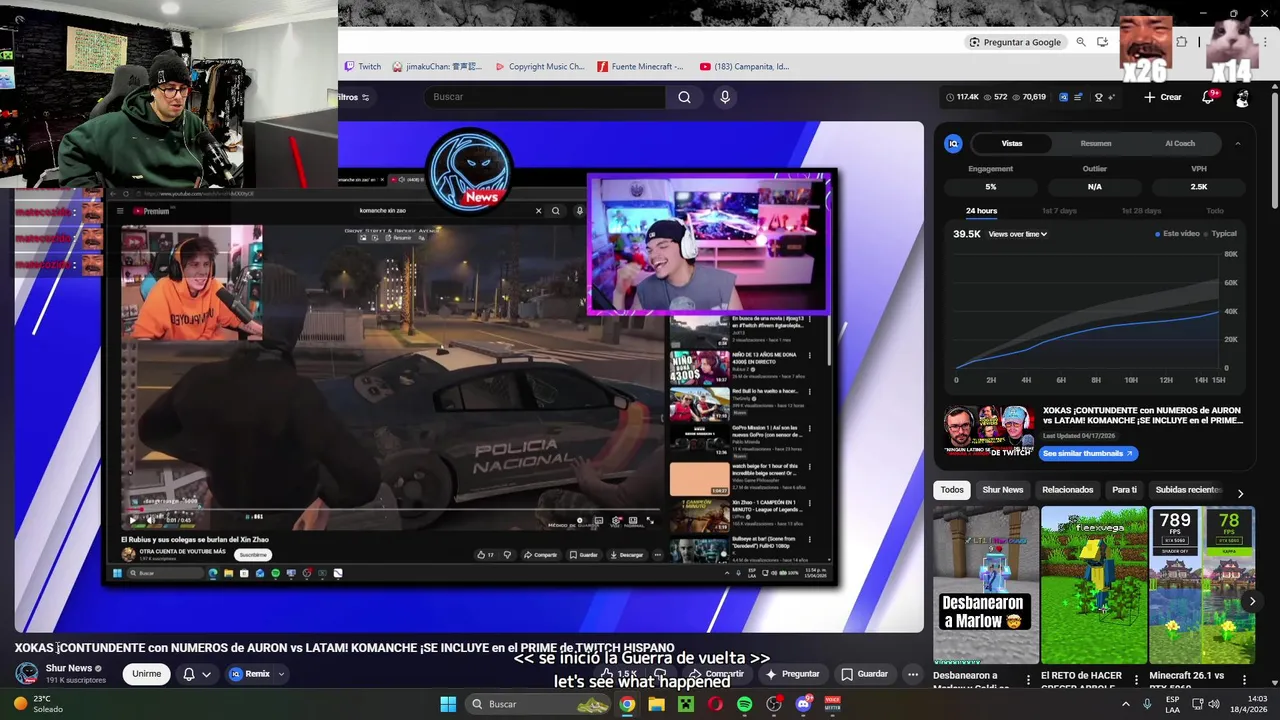1280x720 pixels.
Task: Select the Relacionados filter chip
Action: [1068, 490]
